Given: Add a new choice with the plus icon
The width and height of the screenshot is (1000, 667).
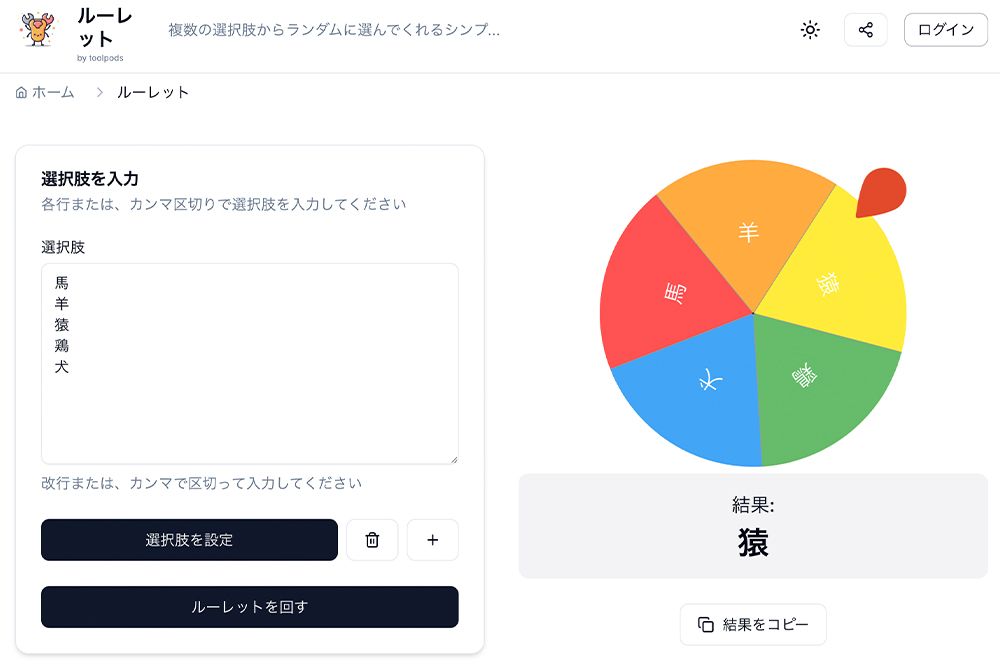Looking at the screenshot, I should click(x=432, y=540).
